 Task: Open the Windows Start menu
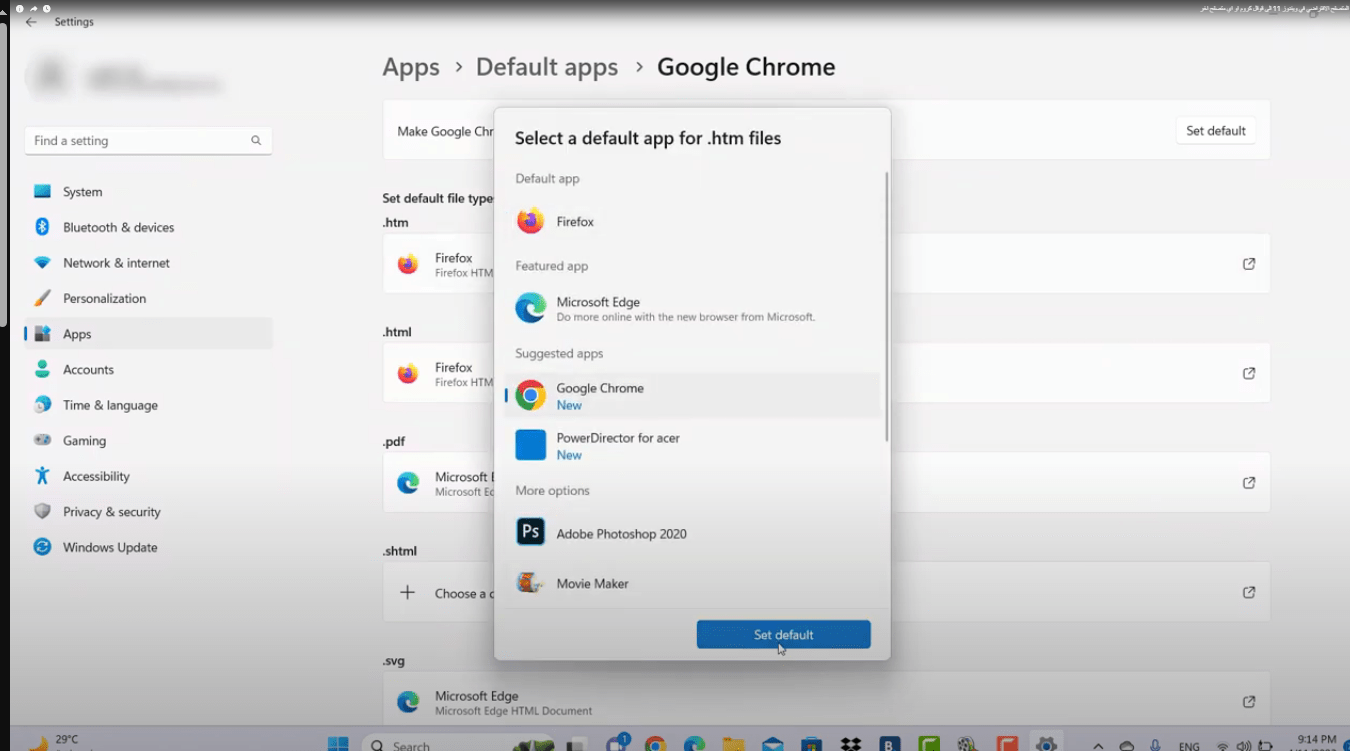[338, 743]
